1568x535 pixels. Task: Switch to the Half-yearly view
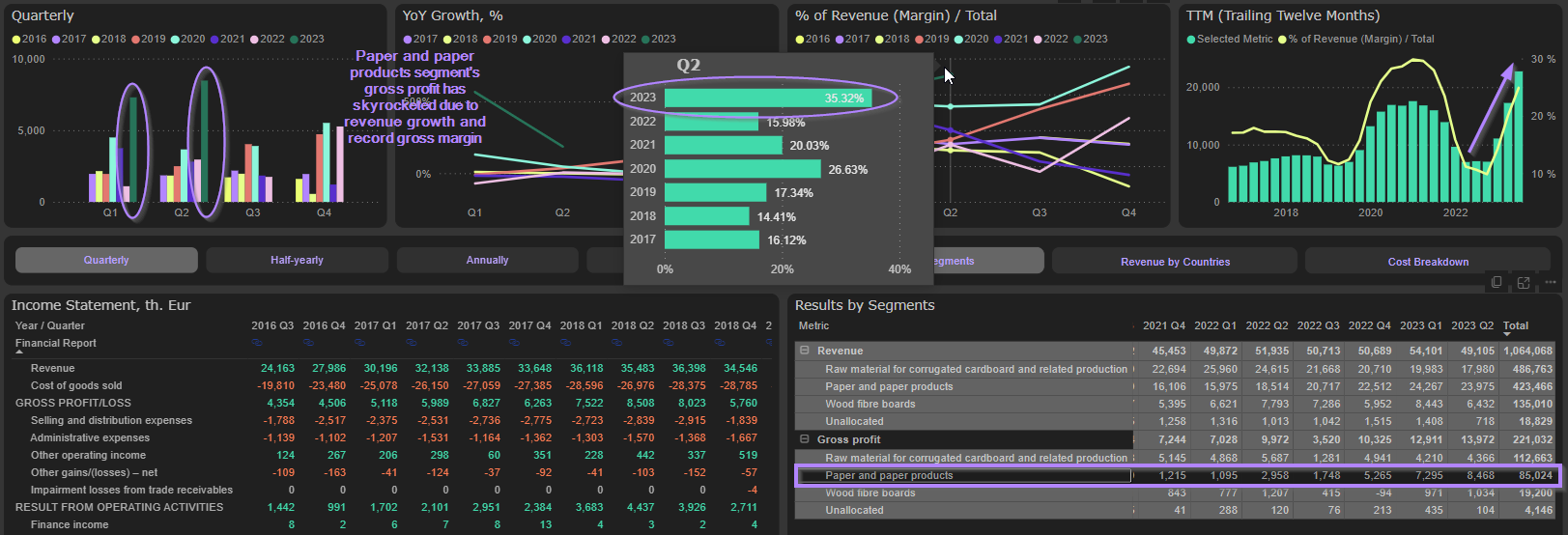pos(297,261)
